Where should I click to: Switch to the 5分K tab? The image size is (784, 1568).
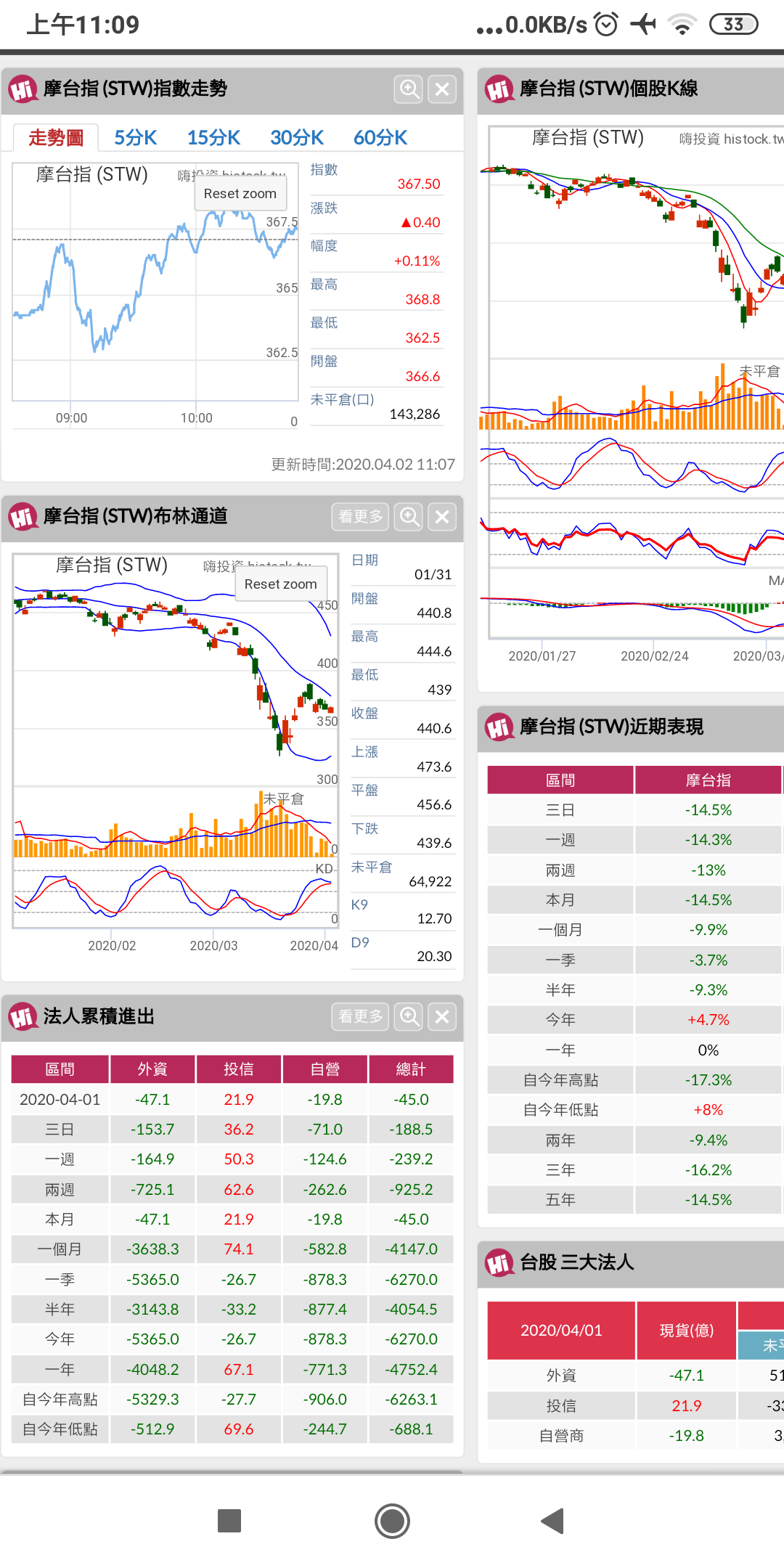[x=136, y=138]
